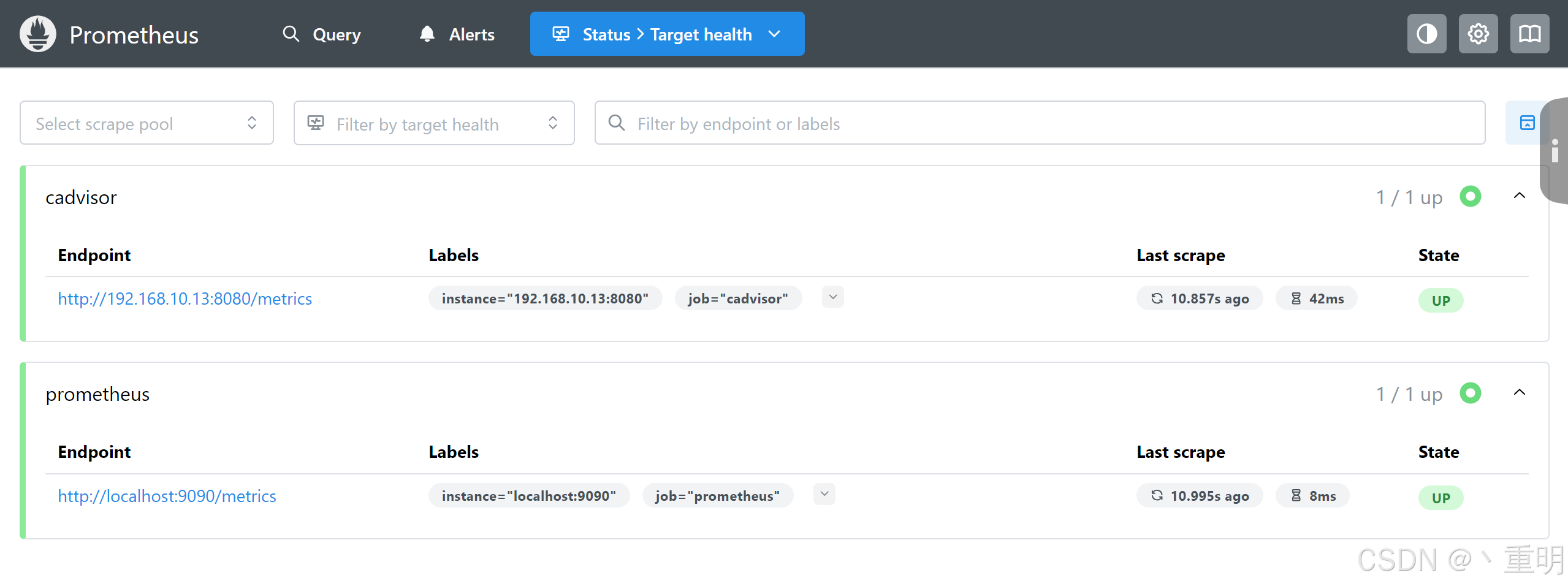Click the collapse-all pools button

tap(1526, 123)
